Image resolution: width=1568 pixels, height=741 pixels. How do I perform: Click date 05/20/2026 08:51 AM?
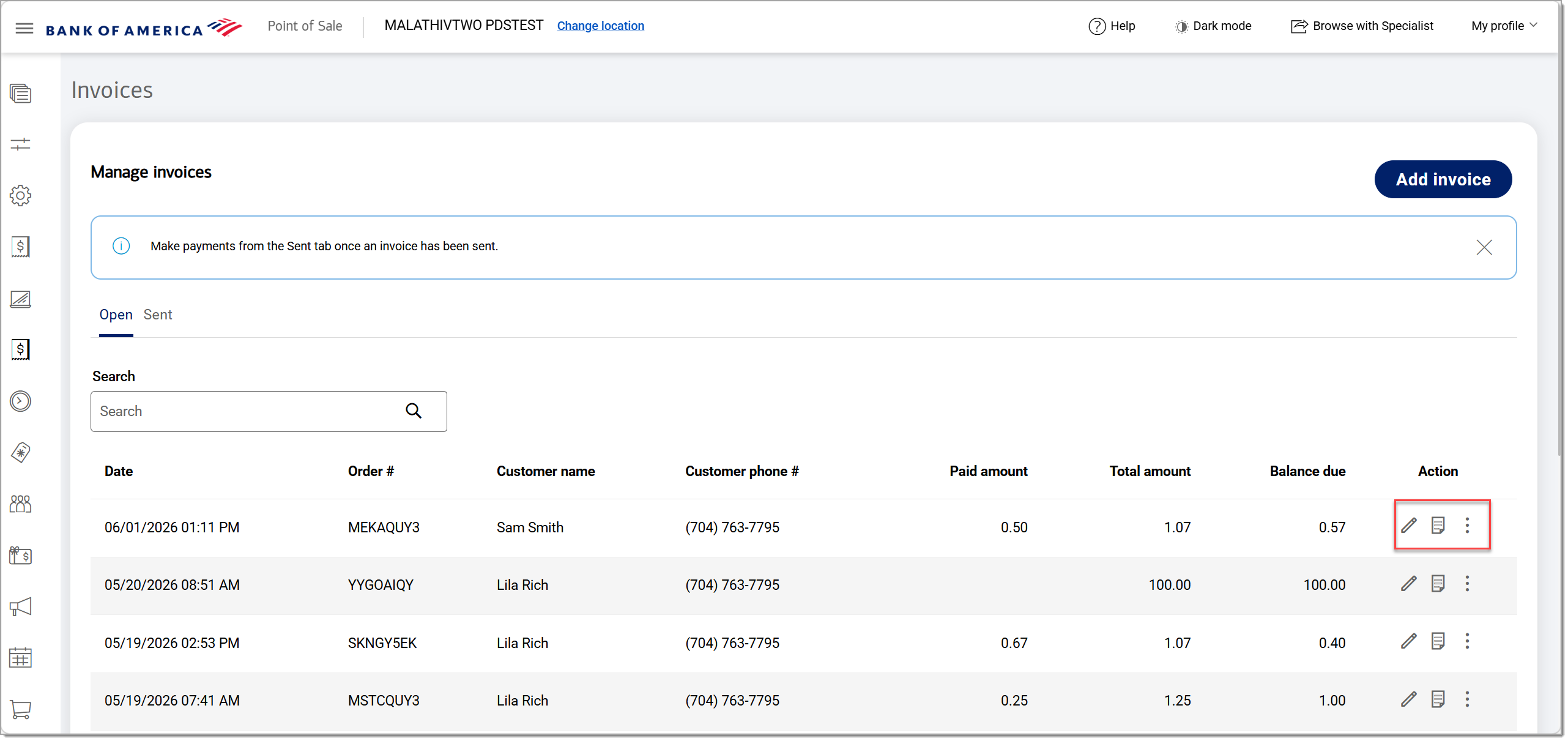click(172, 585)
